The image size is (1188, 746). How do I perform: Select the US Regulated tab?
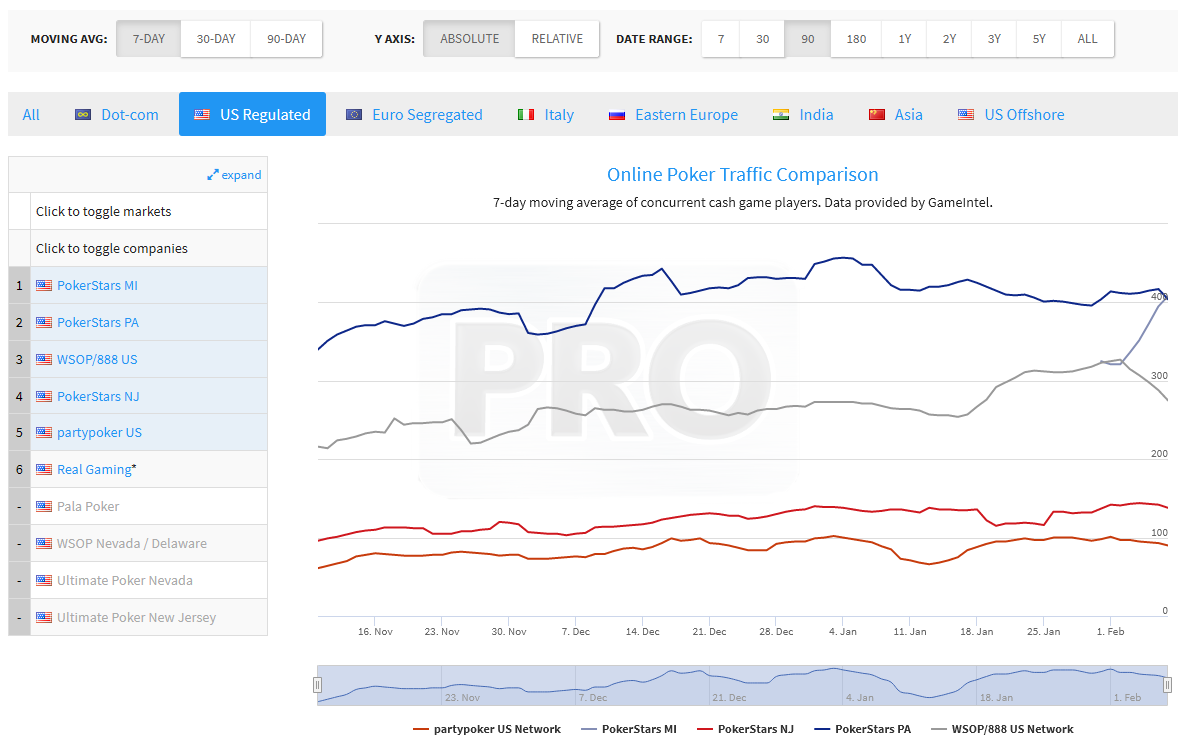pyautogui.click(x=252, y=114)
